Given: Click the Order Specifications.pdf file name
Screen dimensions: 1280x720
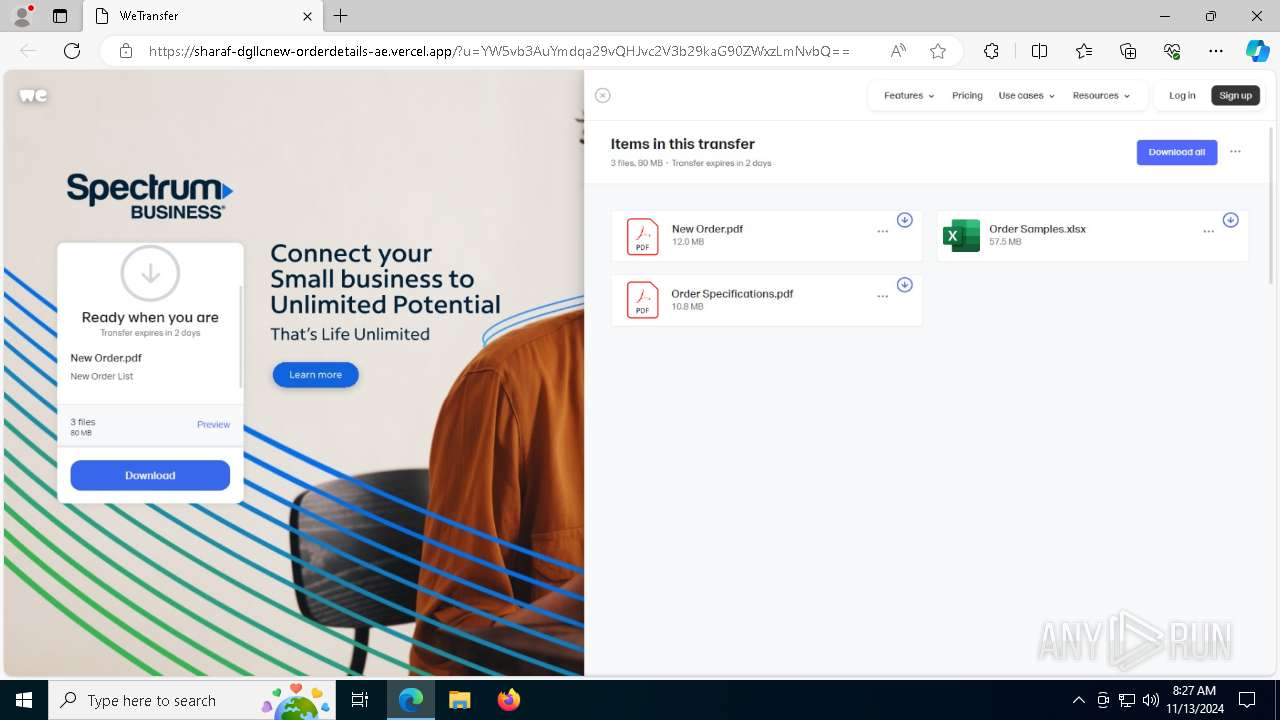Looking at the screenshot, I should click(732, 294).
